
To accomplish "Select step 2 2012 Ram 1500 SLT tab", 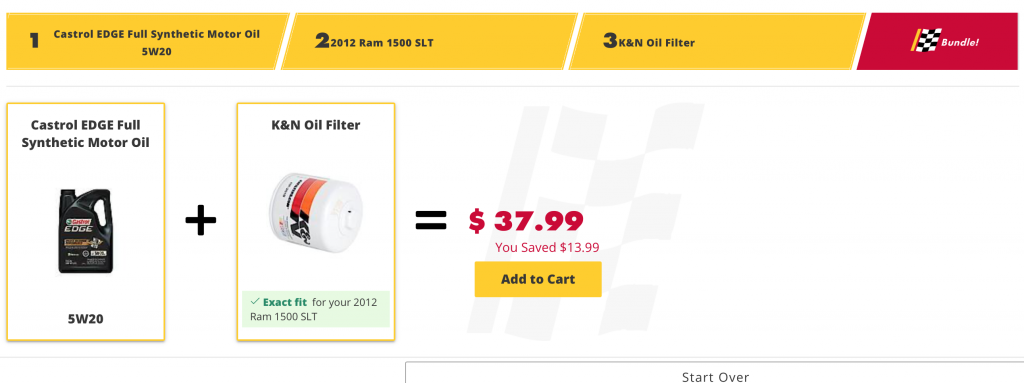I will (x=428, y=41).
